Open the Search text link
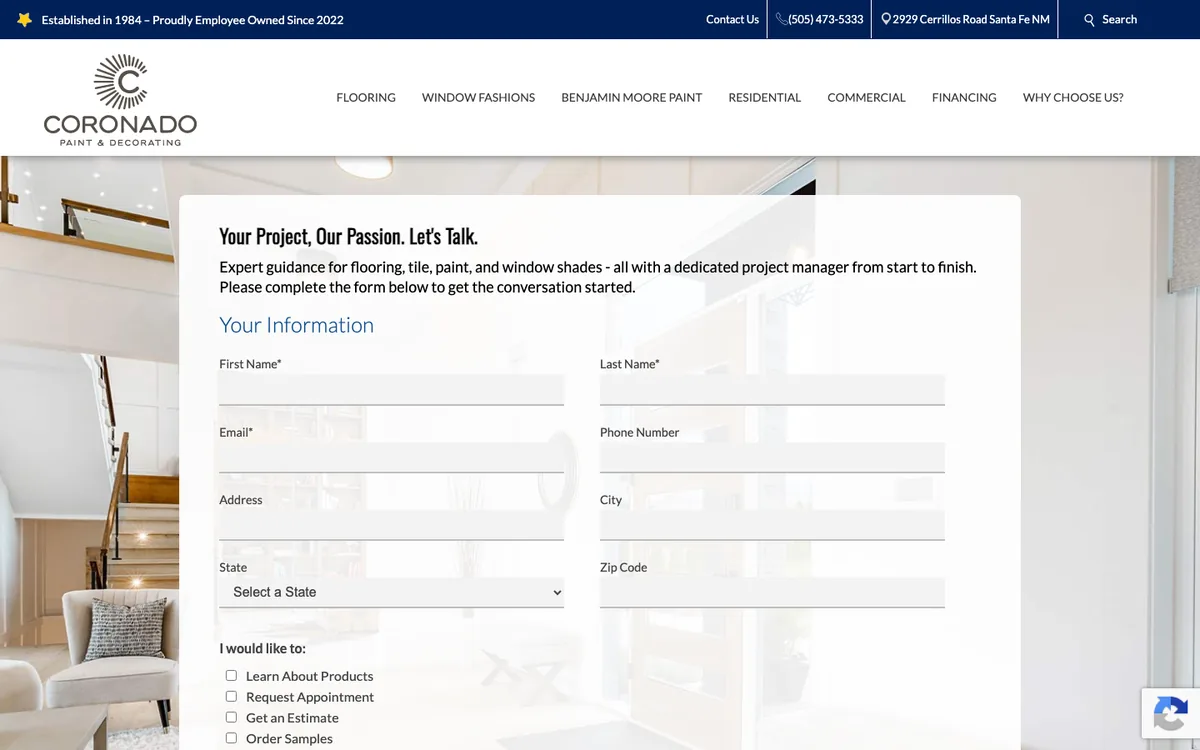Viewport: 1200px width, 750px height. coord(1119,19)
